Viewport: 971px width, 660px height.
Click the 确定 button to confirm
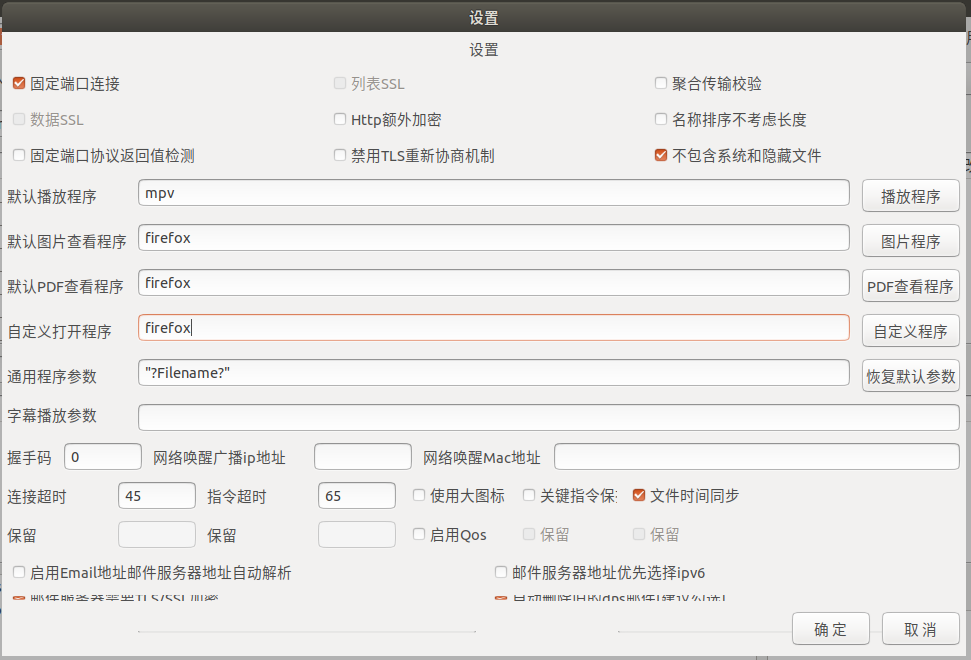point(830,629)
